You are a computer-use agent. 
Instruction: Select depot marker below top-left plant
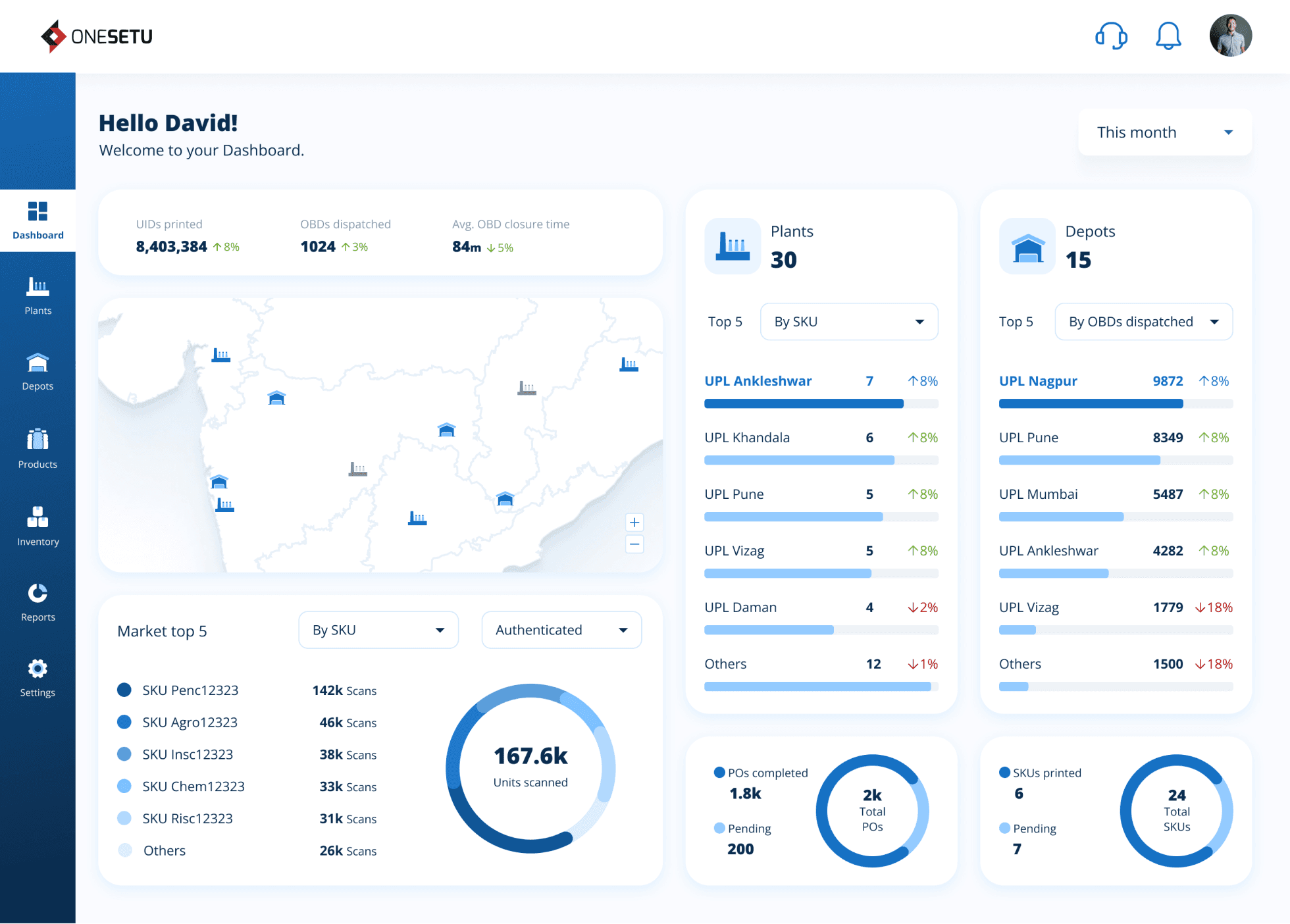(x=276, y=398)
